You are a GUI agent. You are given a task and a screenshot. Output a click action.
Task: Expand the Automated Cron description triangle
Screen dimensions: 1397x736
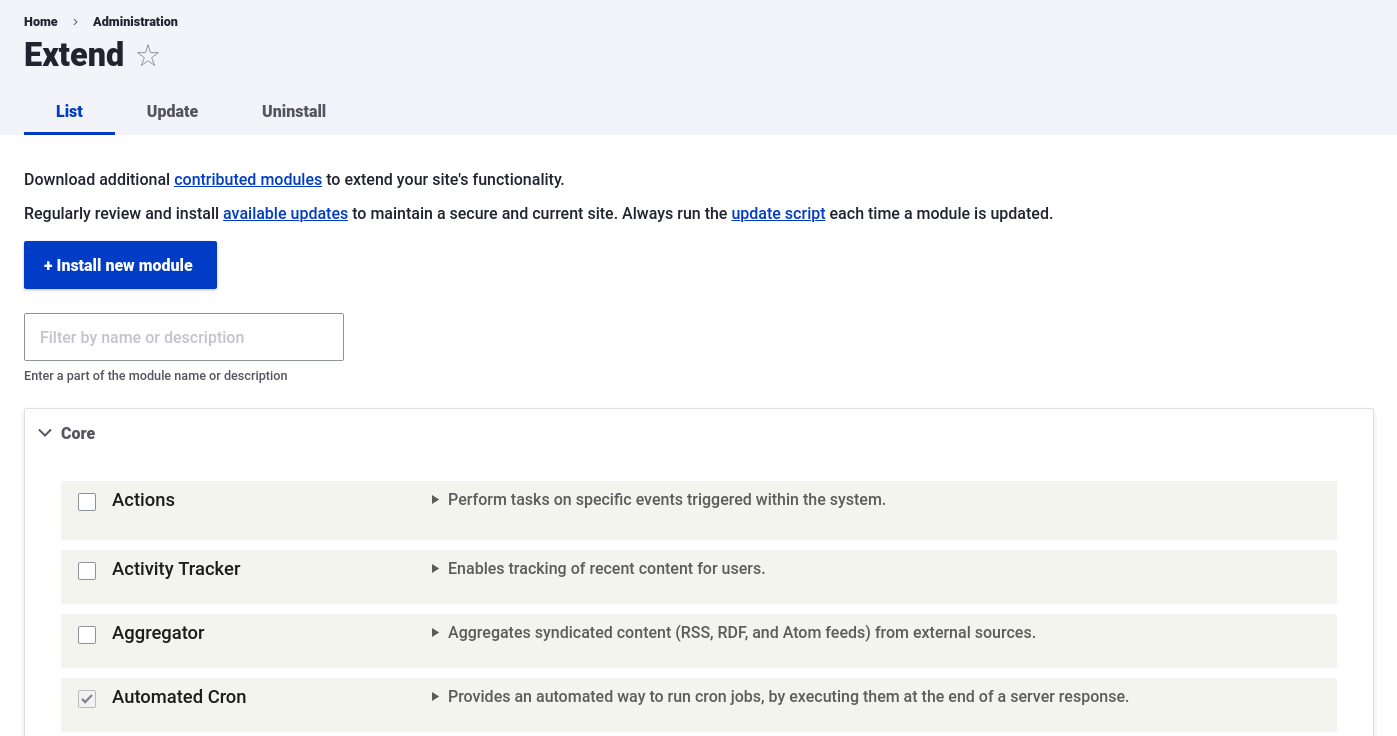pos(435,697)
